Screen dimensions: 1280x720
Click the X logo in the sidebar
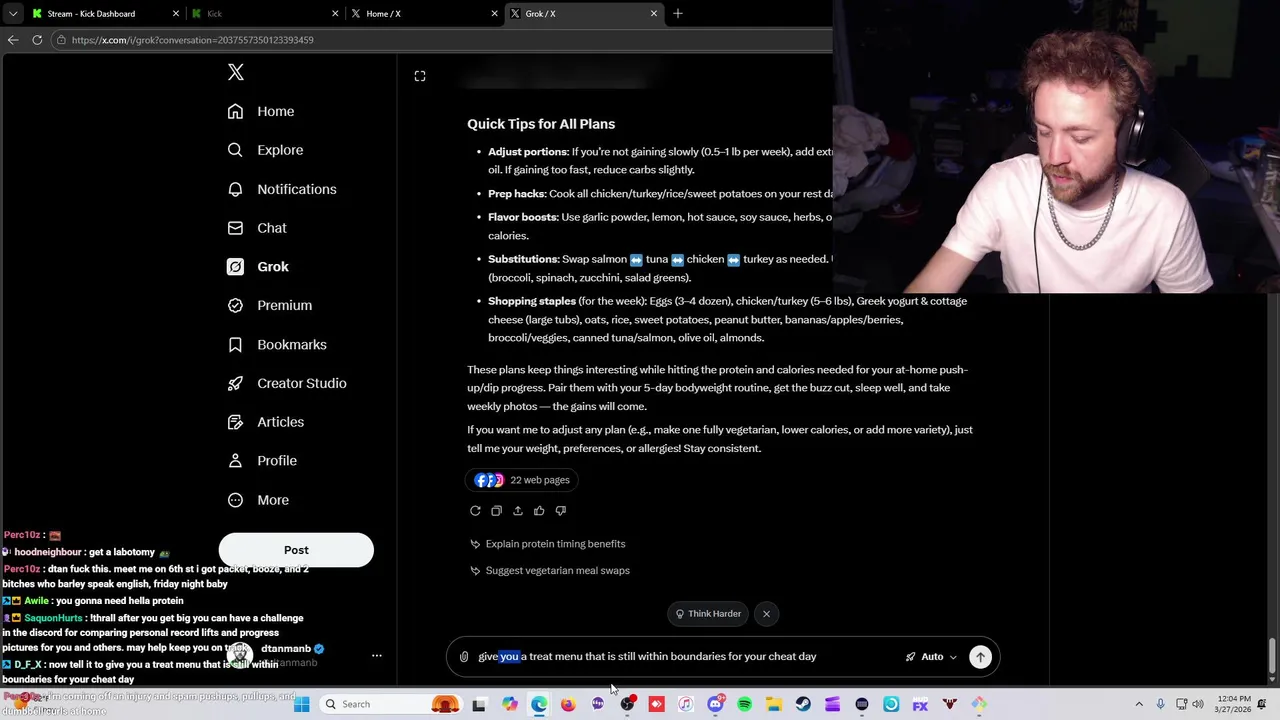pos(236,72)
